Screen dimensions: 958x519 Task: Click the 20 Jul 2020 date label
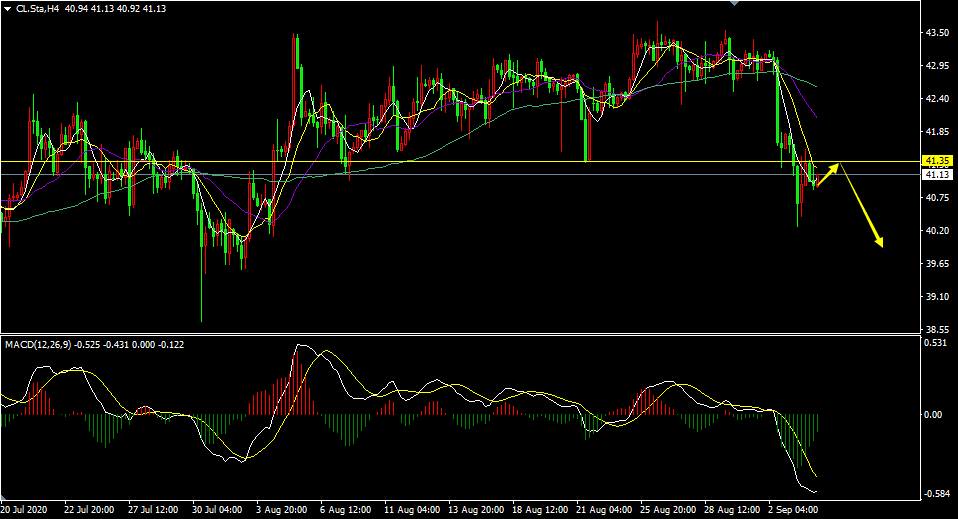(x=24, y=509)
